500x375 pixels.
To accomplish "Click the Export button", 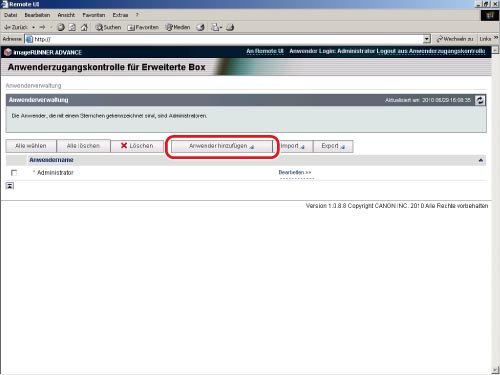I will point(333,146).
